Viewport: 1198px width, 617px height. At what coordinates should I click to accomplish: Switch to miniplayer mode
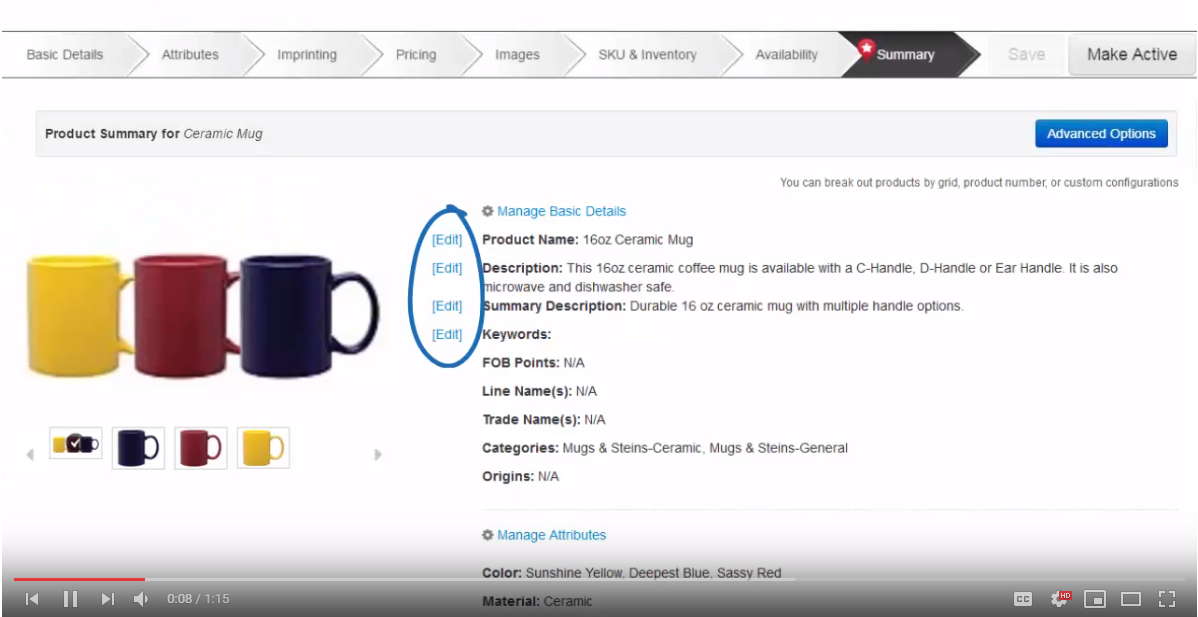1095,599
